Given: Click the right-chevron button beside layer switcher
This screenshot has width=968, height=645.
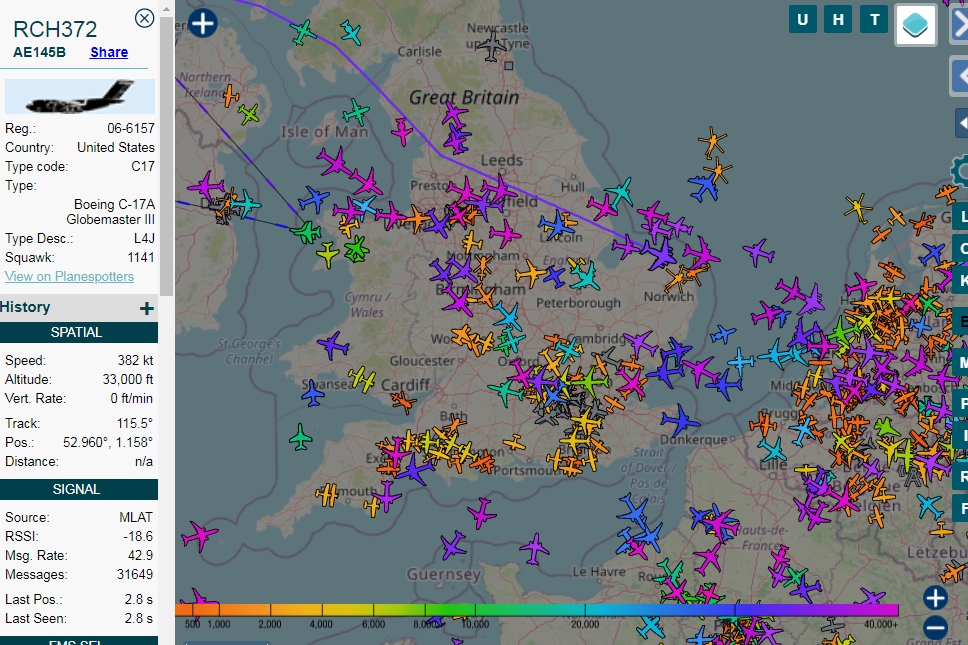Looking at the screenshot, I should 959,25.
